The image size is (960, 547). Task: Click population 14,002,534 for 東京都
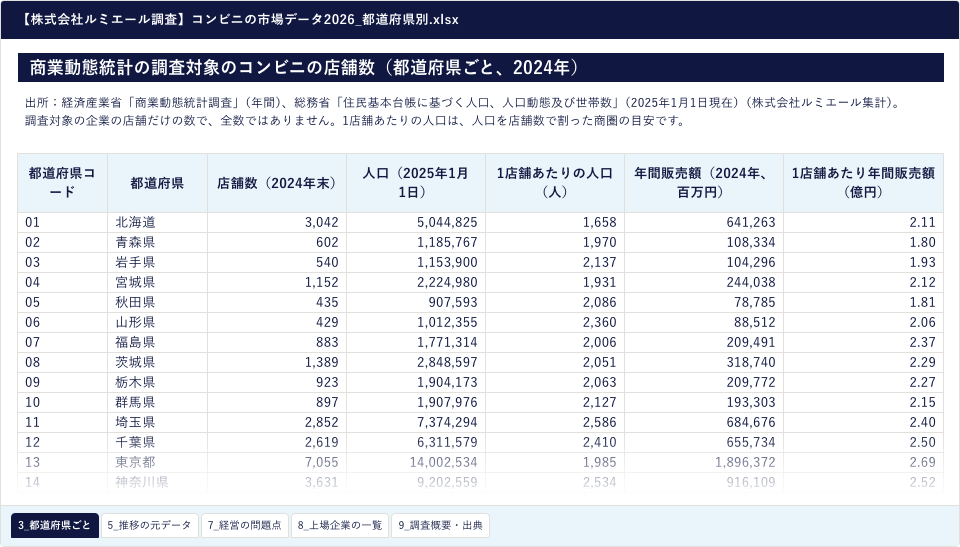coord(416,462)
